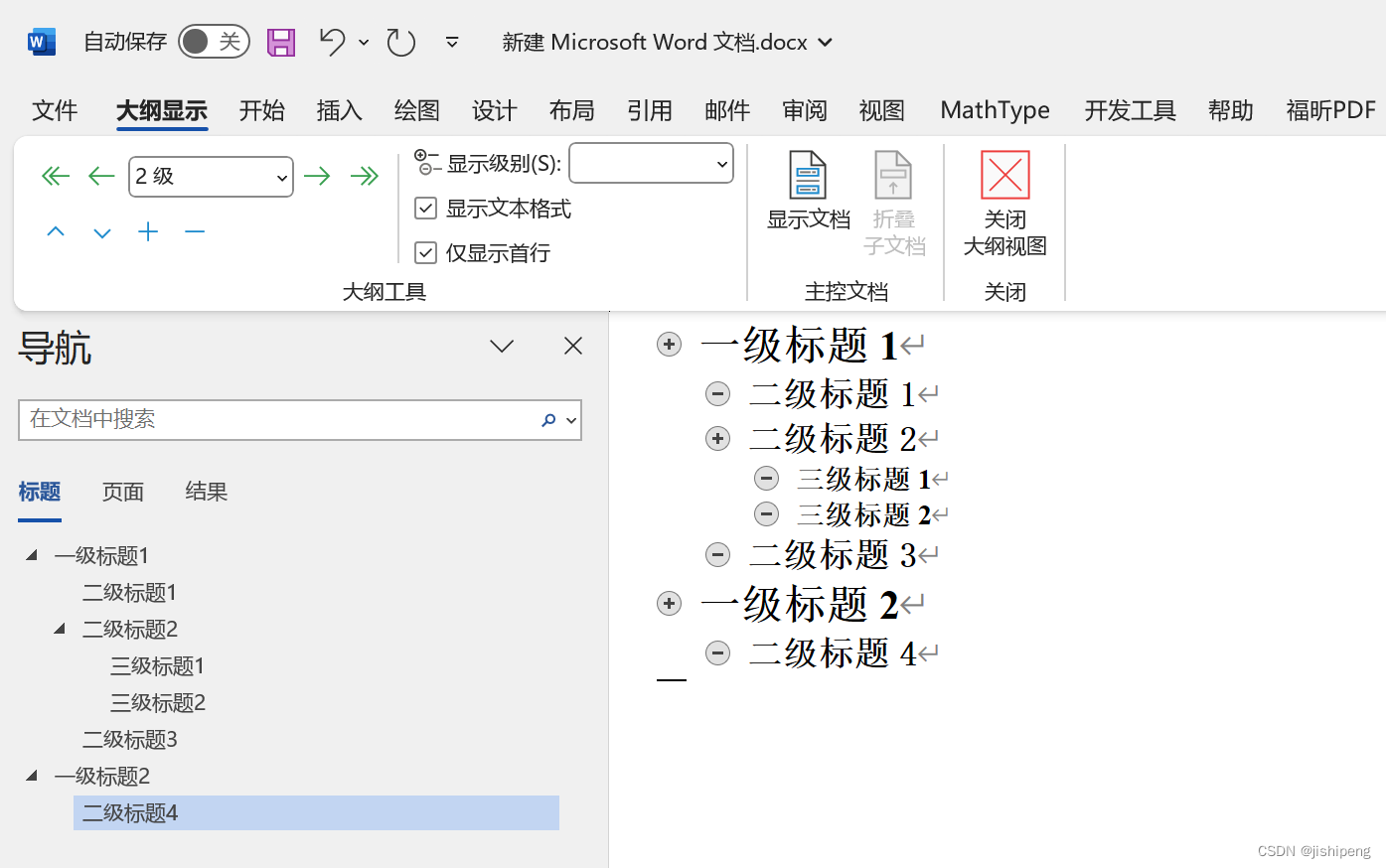Screen dimensions: 1386x868
Task: Open the 布局 ribbon tab
Action: (572, 110)
